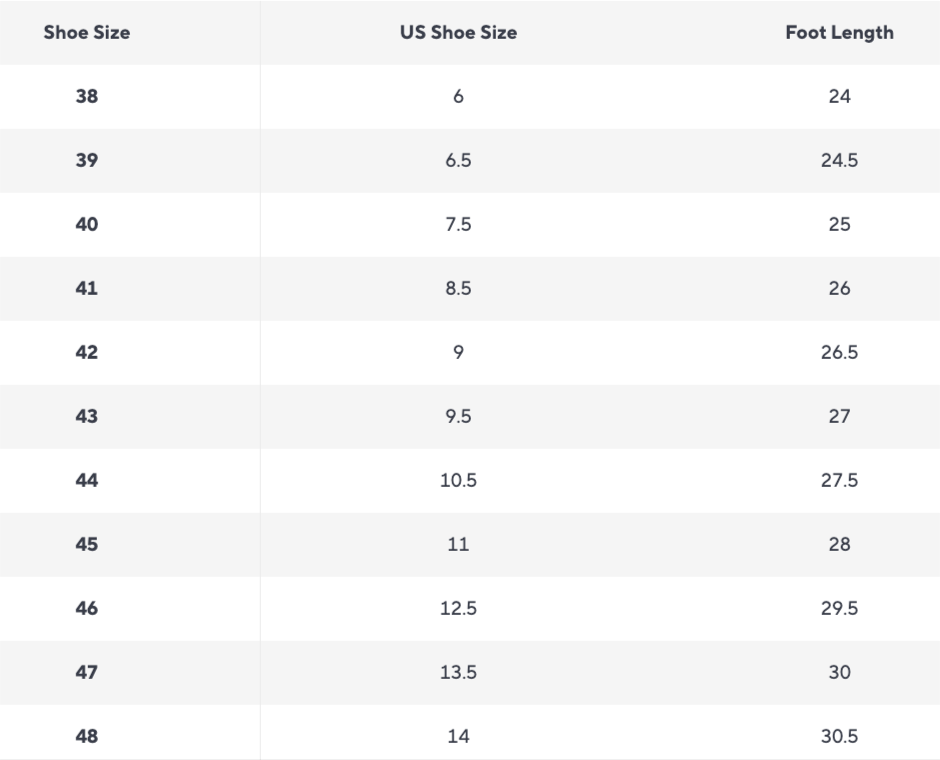Click the US Shoe Size column header
Screen dimensions: 940x760
[x=458, y=33]
